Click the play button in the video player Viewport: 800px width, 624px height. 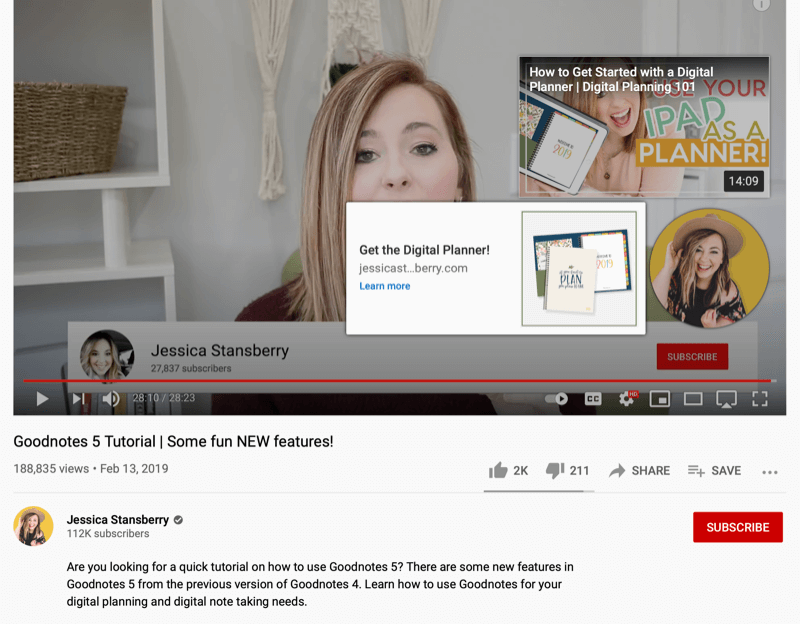pos(43,398)
